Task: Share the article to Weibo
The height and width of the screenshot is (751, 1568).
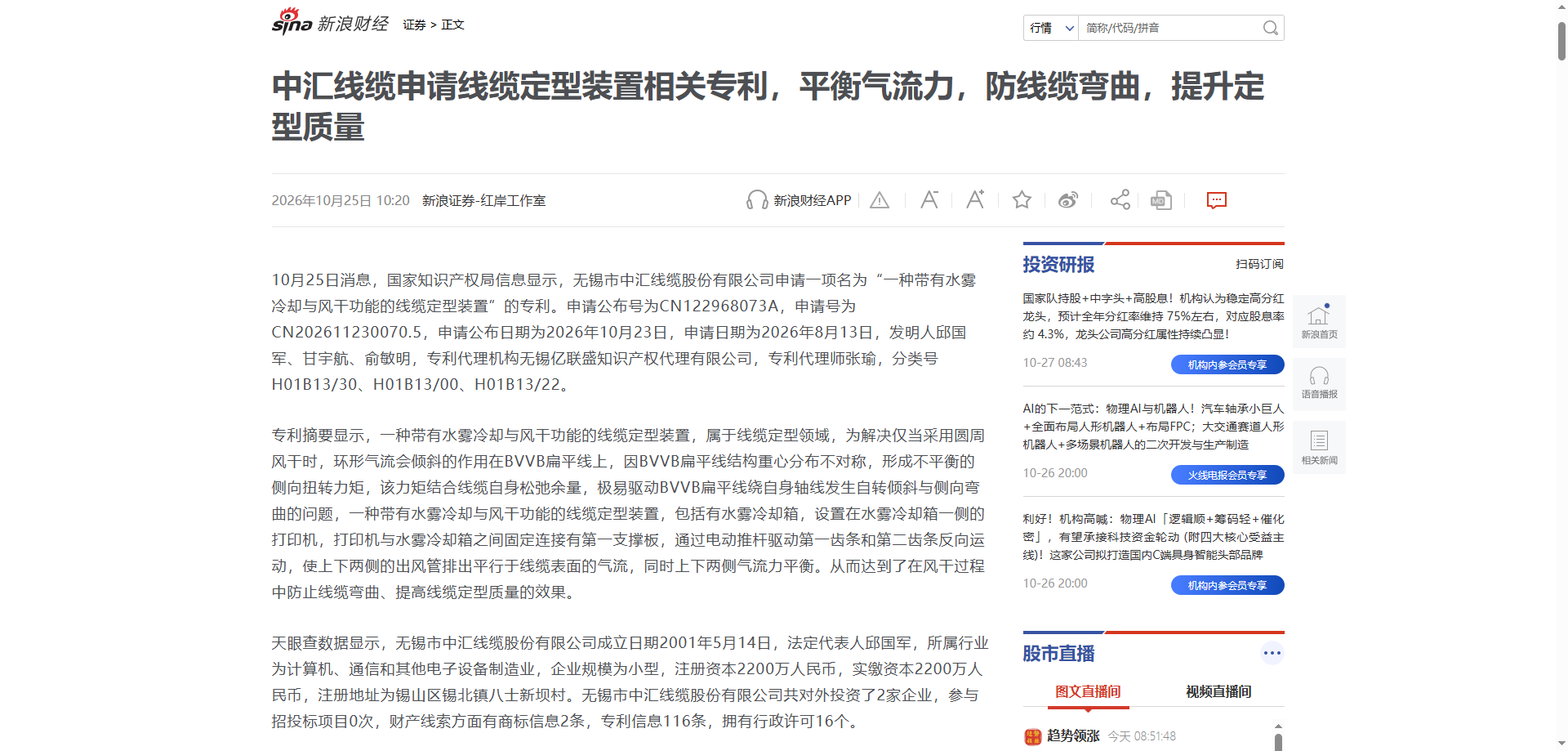Action: tap(1068, 200)
